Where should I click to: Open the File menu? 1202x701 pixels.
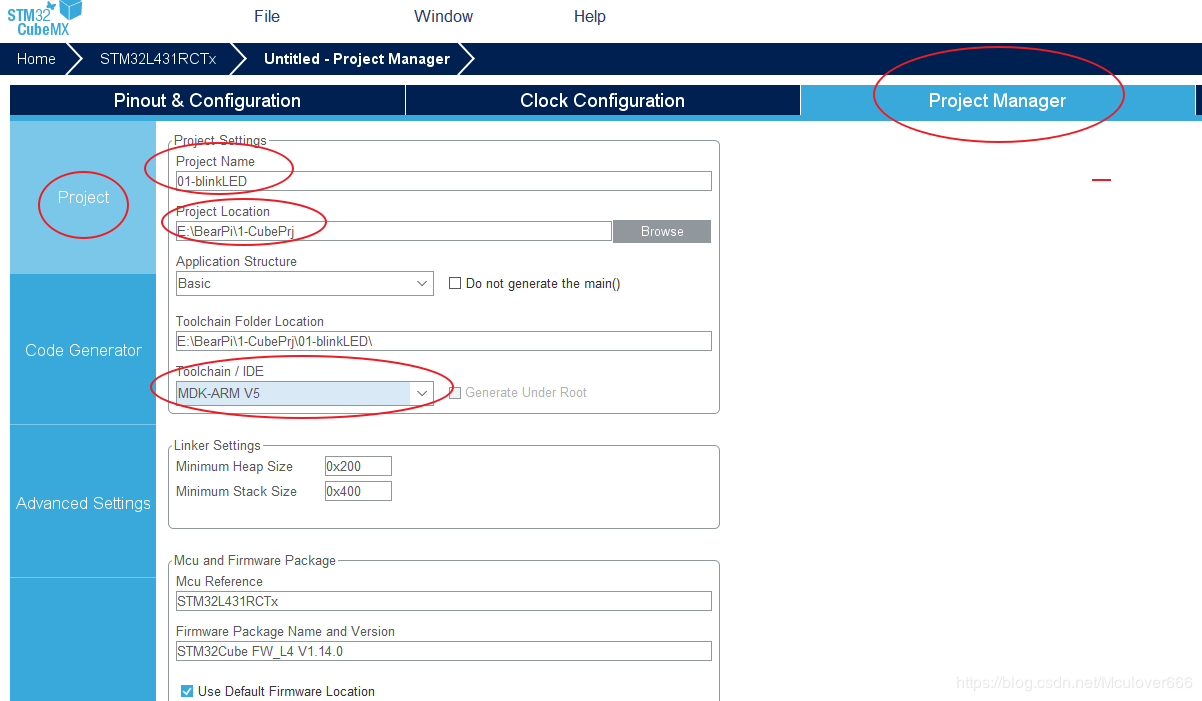click(267, 16)
